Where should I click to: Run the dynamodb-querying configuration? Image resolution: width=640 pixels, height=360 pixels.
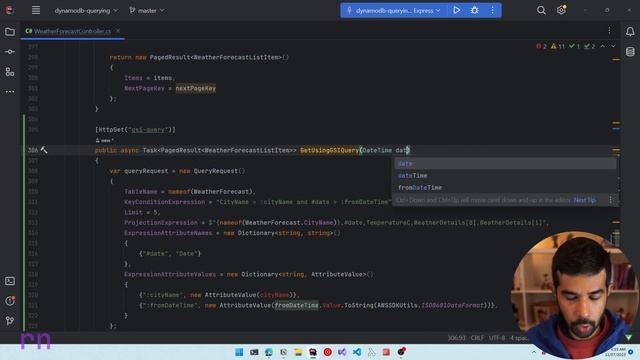tap(456, 11)
